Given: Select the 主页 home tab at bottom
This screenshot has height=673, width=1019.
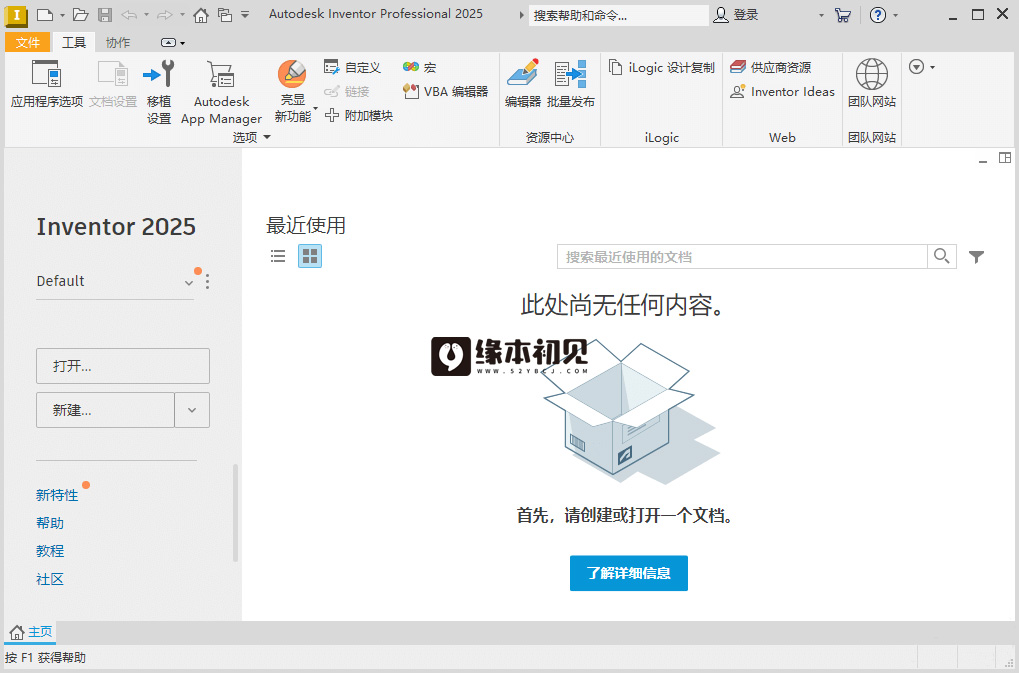Looking at the screenshot, I should click(x=31, y=632).
